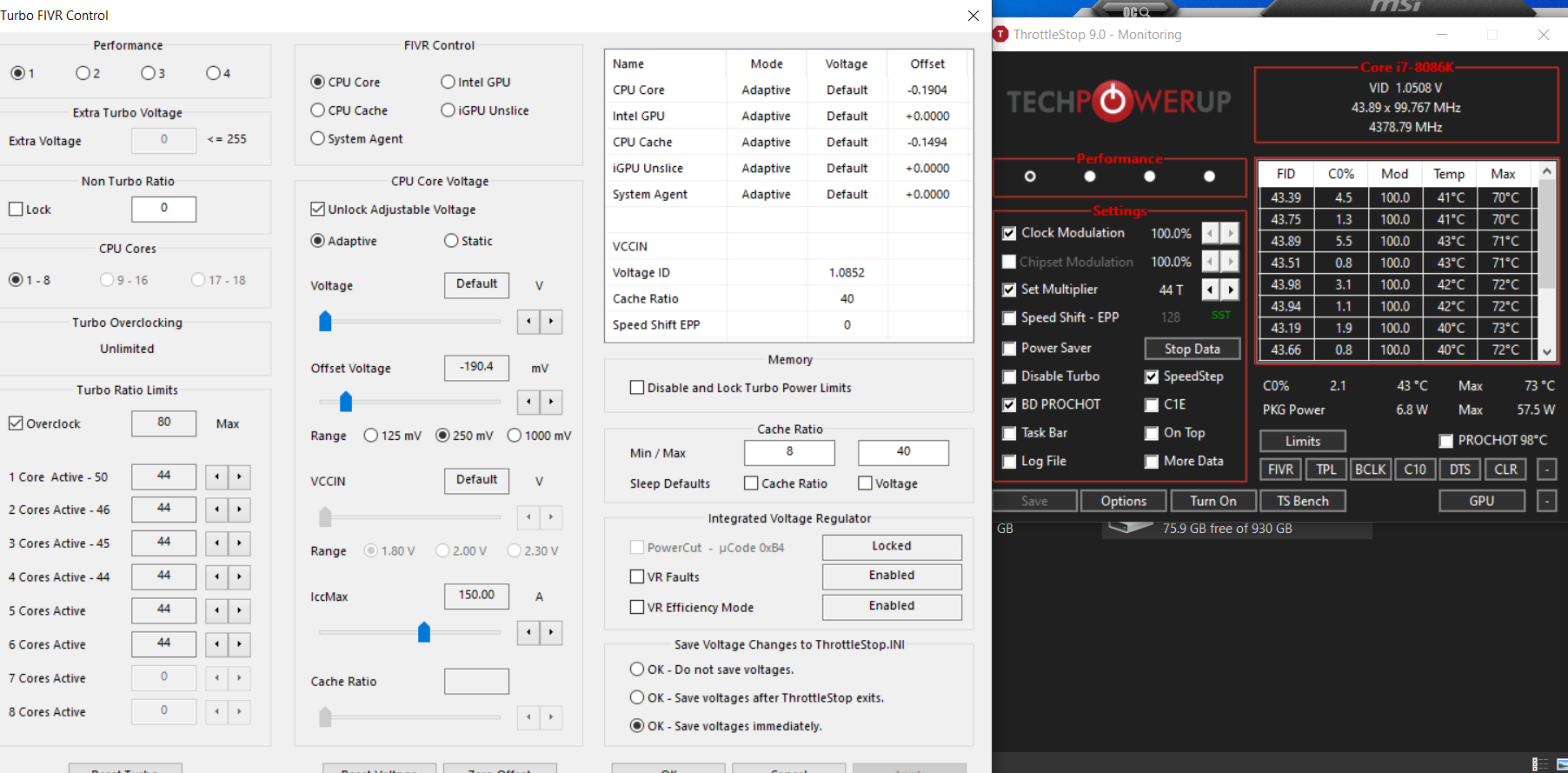Click the DTS button
The width and height of the screenshot is (1568, 773).
[1460, 470]
